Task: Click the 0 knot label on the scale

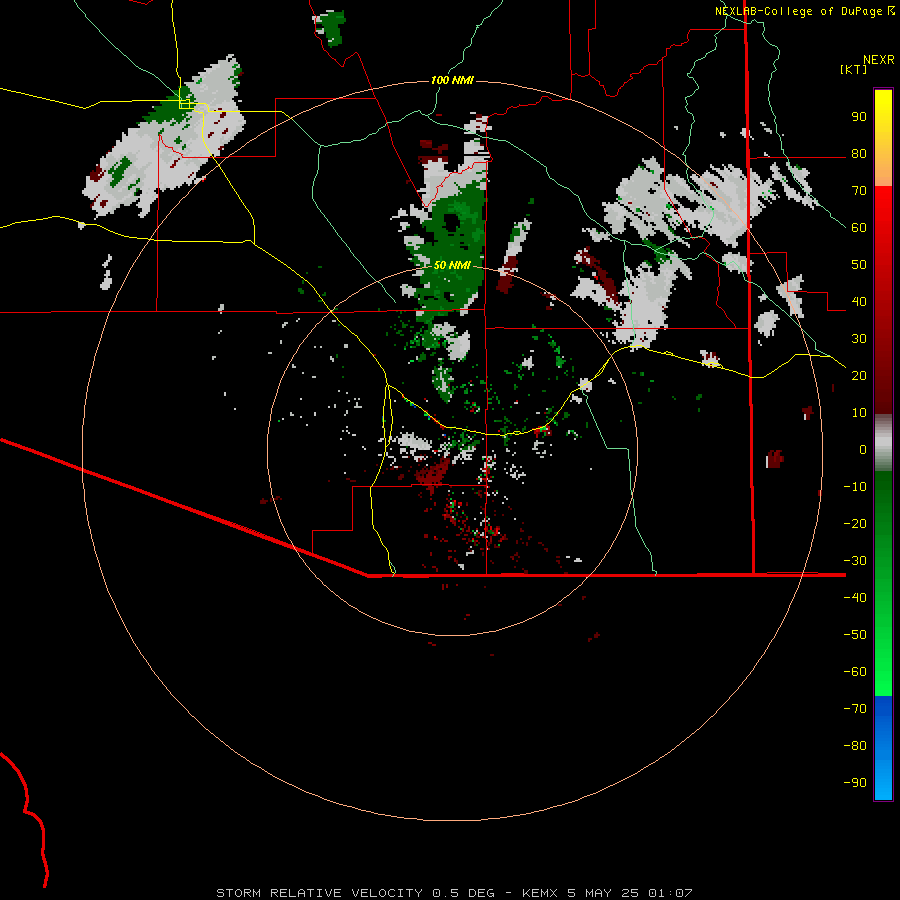Action: click(x=863, y=449)
